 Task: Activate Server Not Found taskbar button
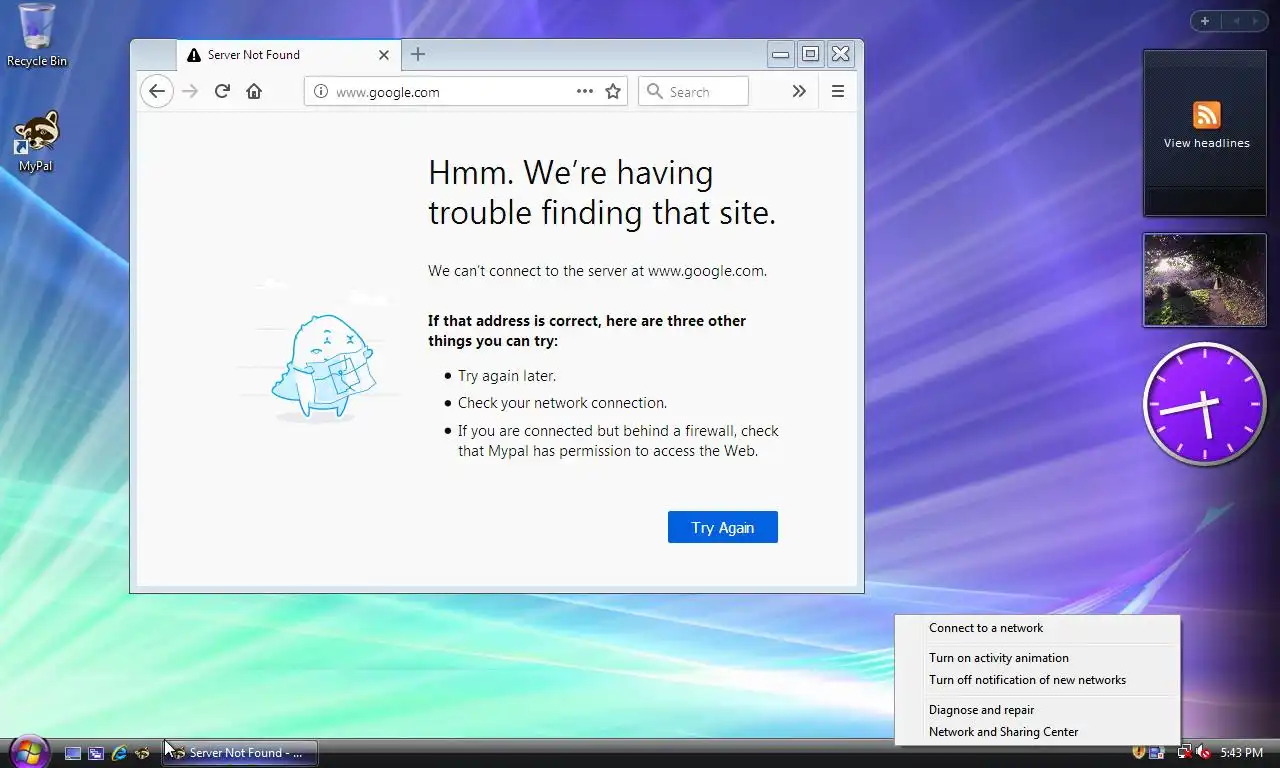[x=240, y=753]
